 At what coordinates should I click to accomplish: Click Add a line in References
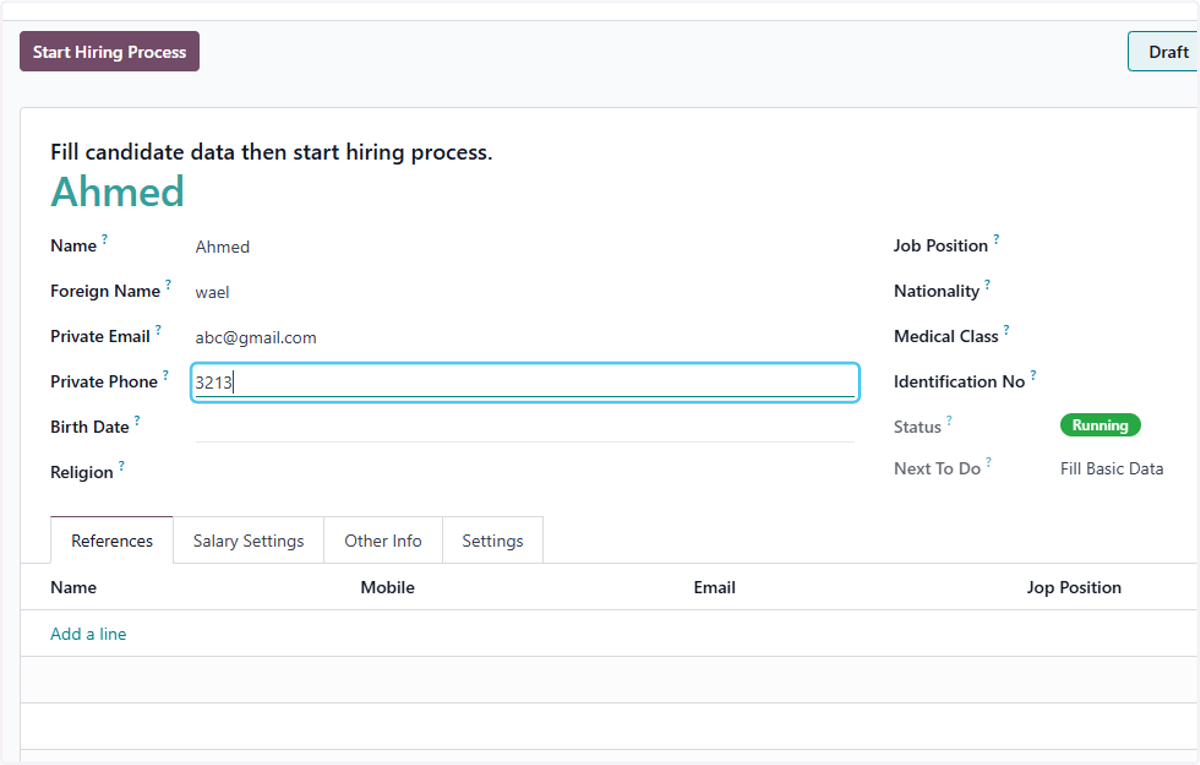(x=88, y=634)
